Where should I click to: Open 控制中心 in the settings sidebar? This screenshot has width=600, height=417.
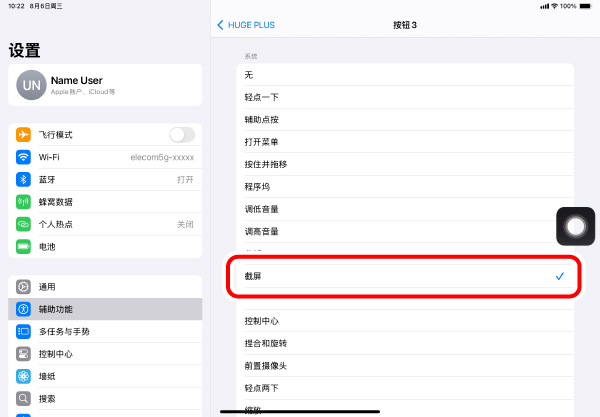(105, 354)
